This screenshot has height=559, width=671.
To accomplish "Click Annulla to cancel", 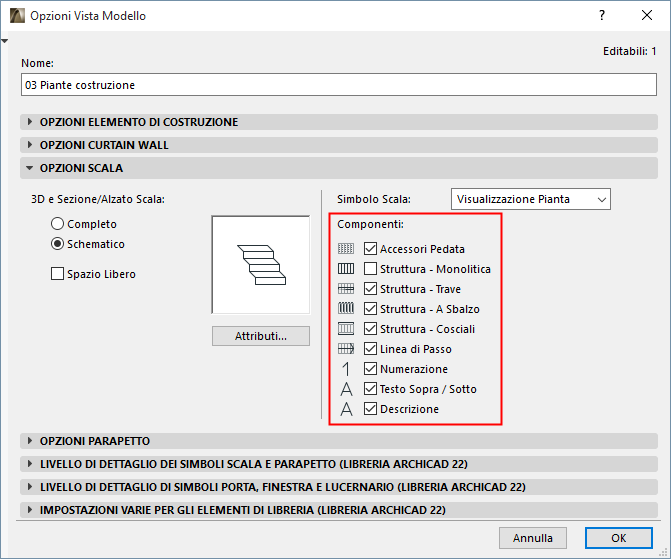I will pos(533,538).
